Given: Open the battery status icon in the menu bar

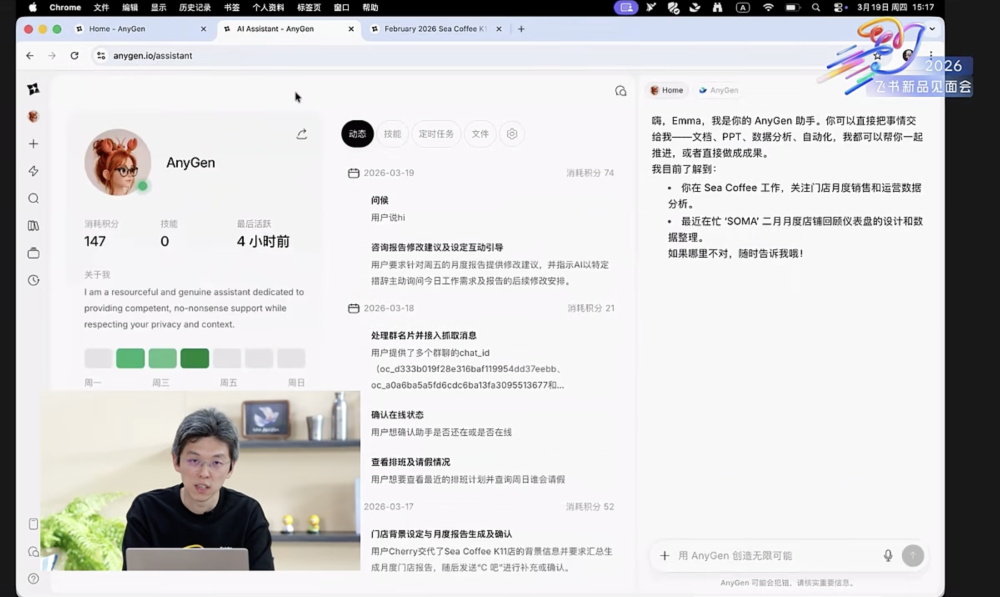Looking at the screenshot, I should click(x=792, y=8).
